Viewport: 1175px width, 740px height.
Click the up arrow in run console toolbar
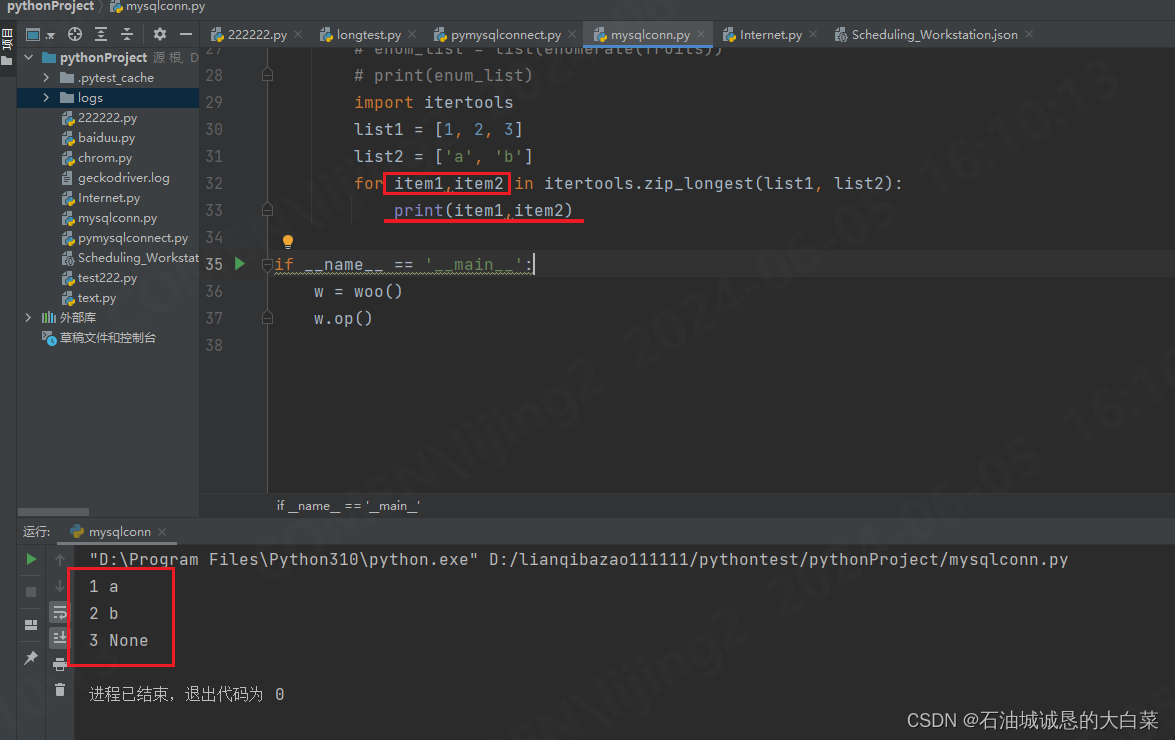60,559
